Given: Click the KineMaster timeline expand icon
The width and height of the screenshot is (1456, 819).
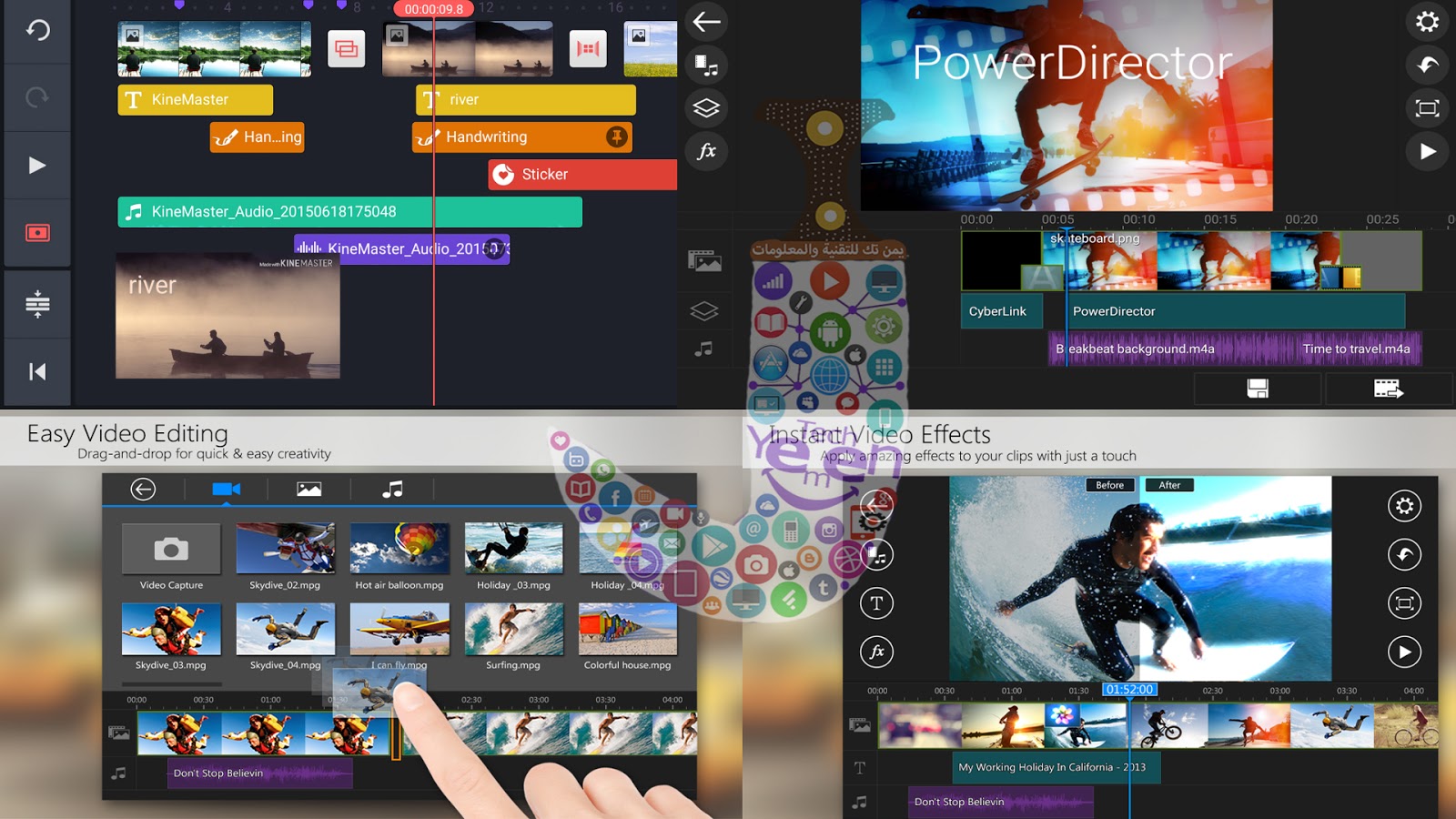Looking at the screenshot, I should [37, 303].
